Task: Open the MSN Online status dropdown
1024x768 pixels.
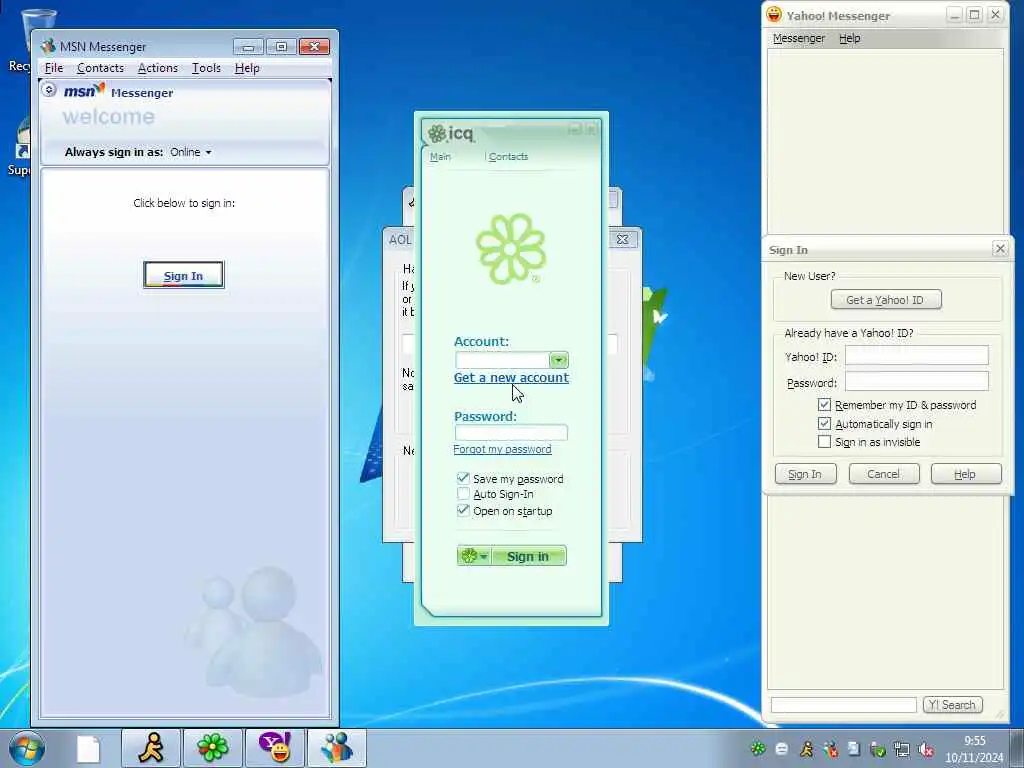Action: tap(191, 152)
